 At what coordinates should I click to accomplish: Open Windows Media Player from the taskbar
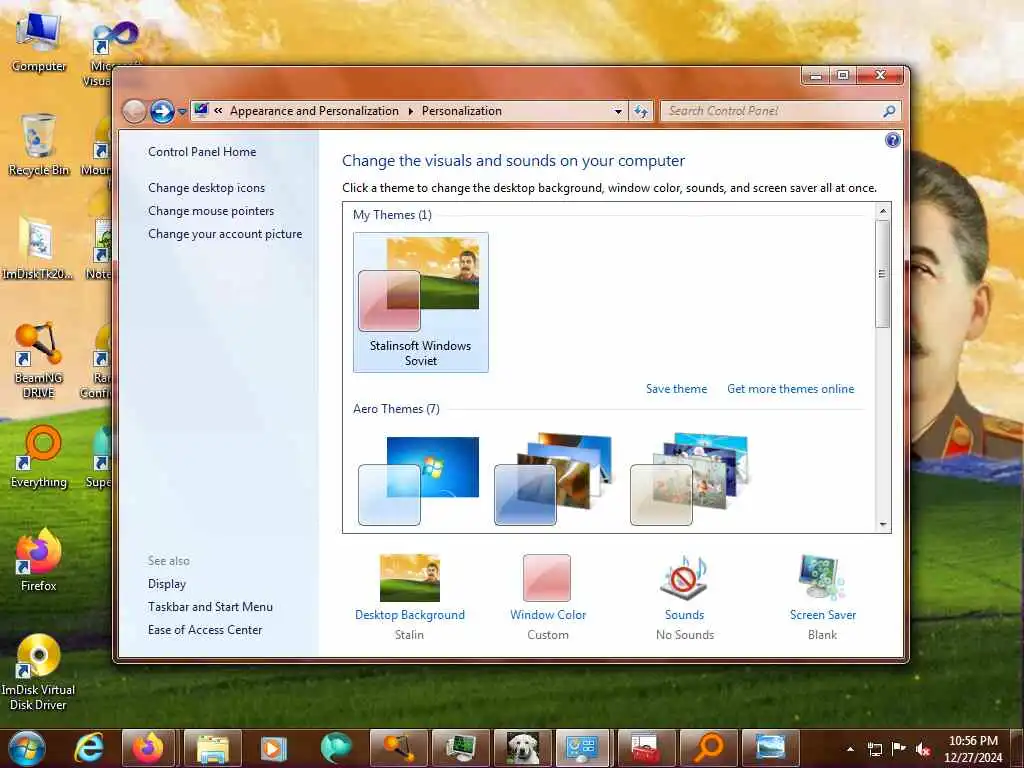click(274, 748)
